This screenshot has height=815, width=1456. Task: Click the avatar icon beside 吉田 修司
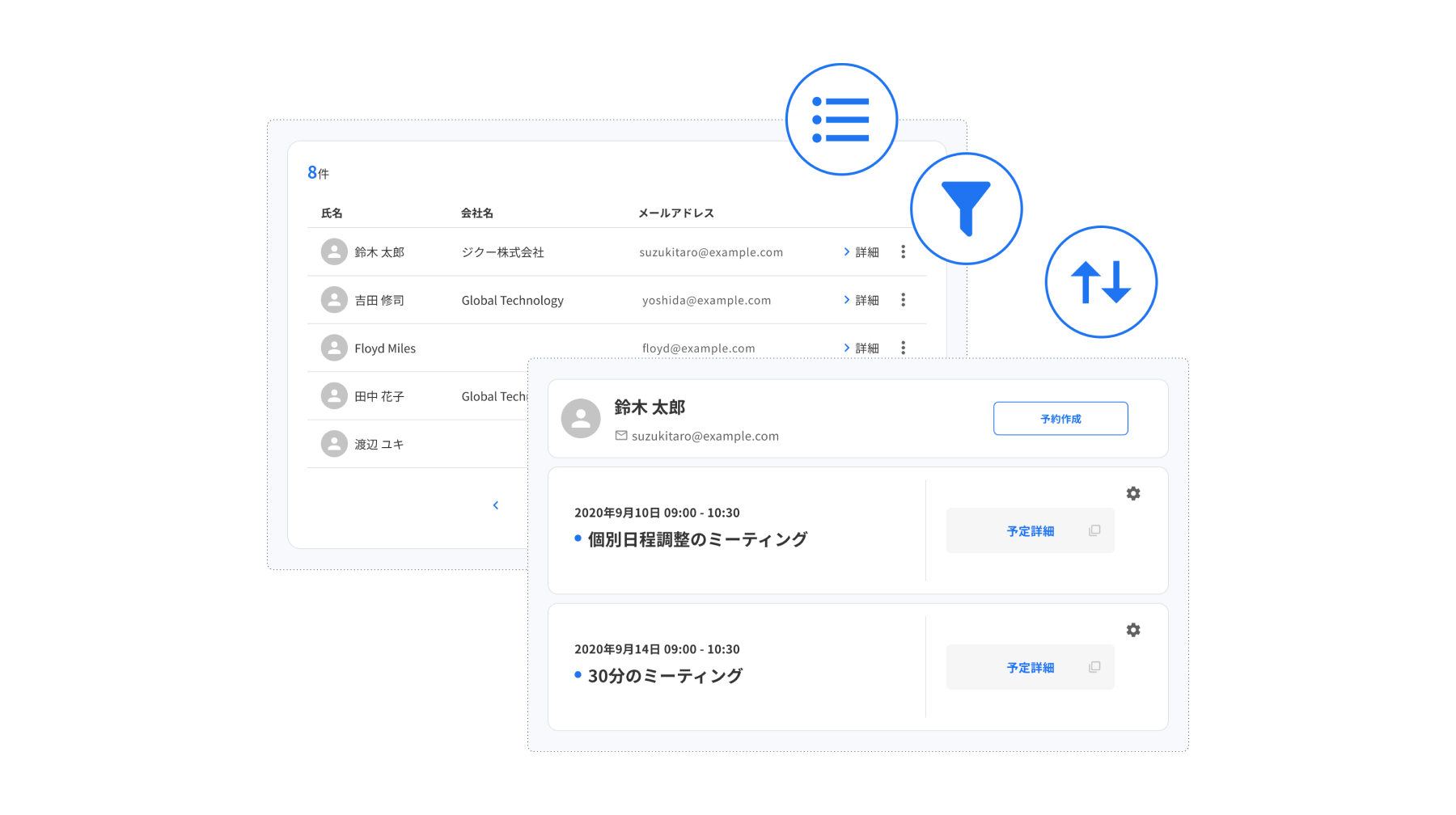coord(334,300)
